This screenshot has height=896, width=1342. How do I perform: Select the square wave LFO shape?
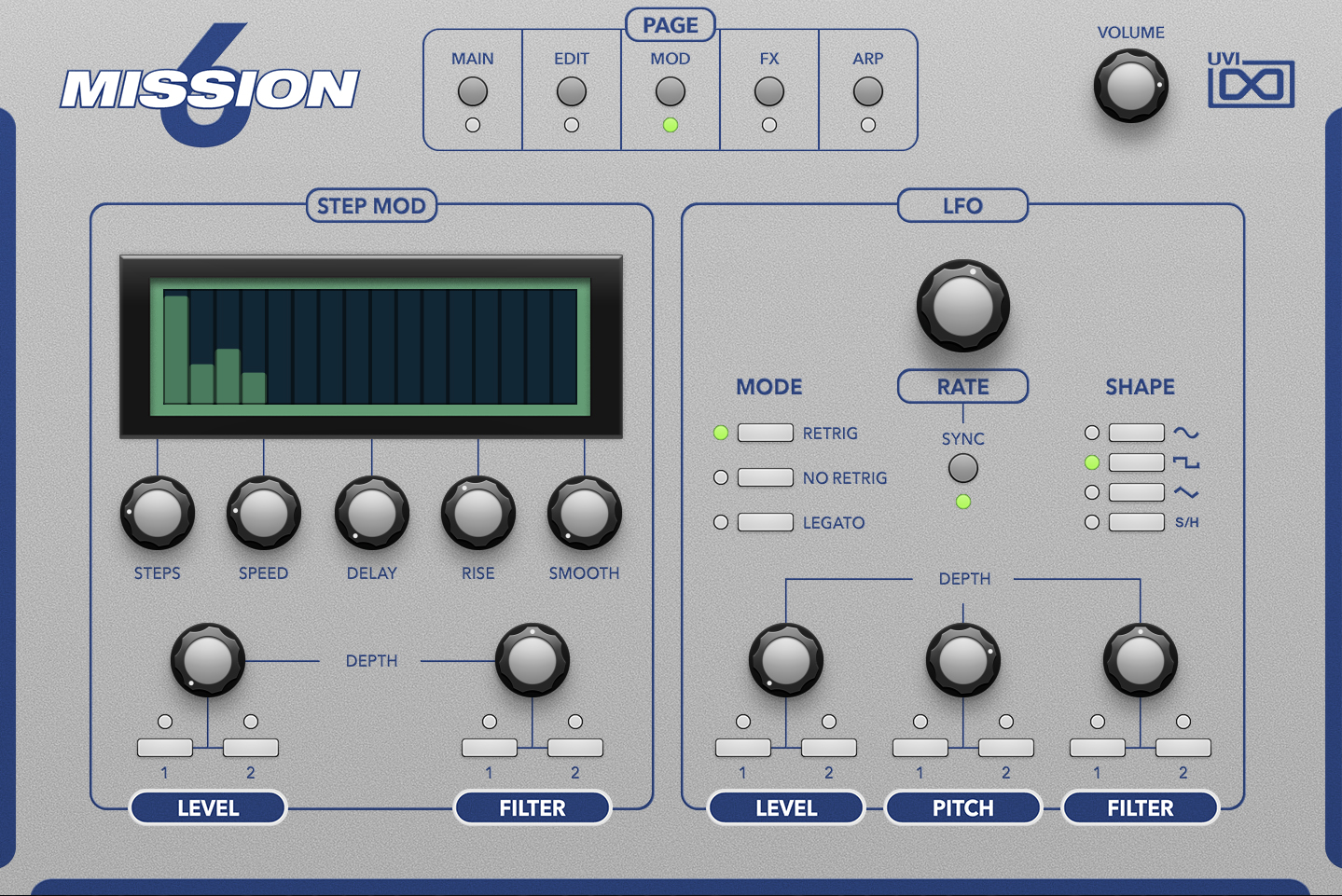[x=1136, y=462]
